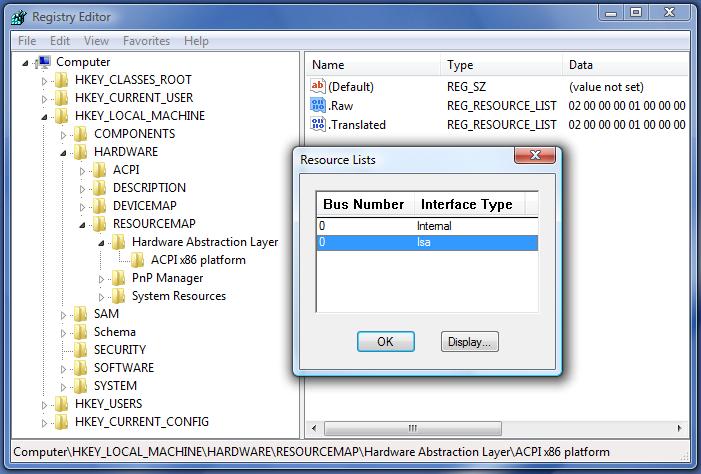
Task: Collapse the Computer root node
Action: pyautogui.click(x=25, y=63)
